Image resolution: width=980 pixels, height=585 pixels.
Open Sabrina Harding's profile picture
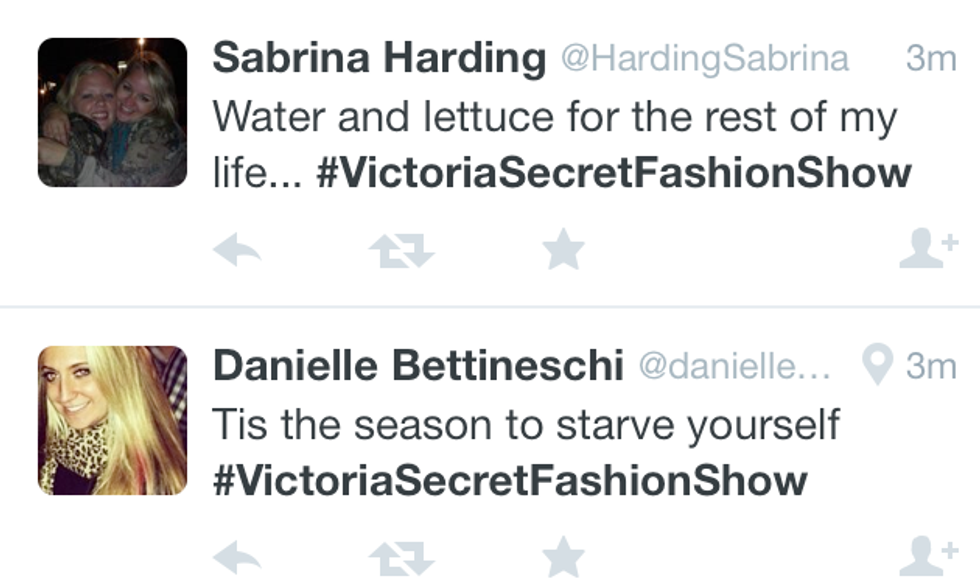[x=112, y=112]
